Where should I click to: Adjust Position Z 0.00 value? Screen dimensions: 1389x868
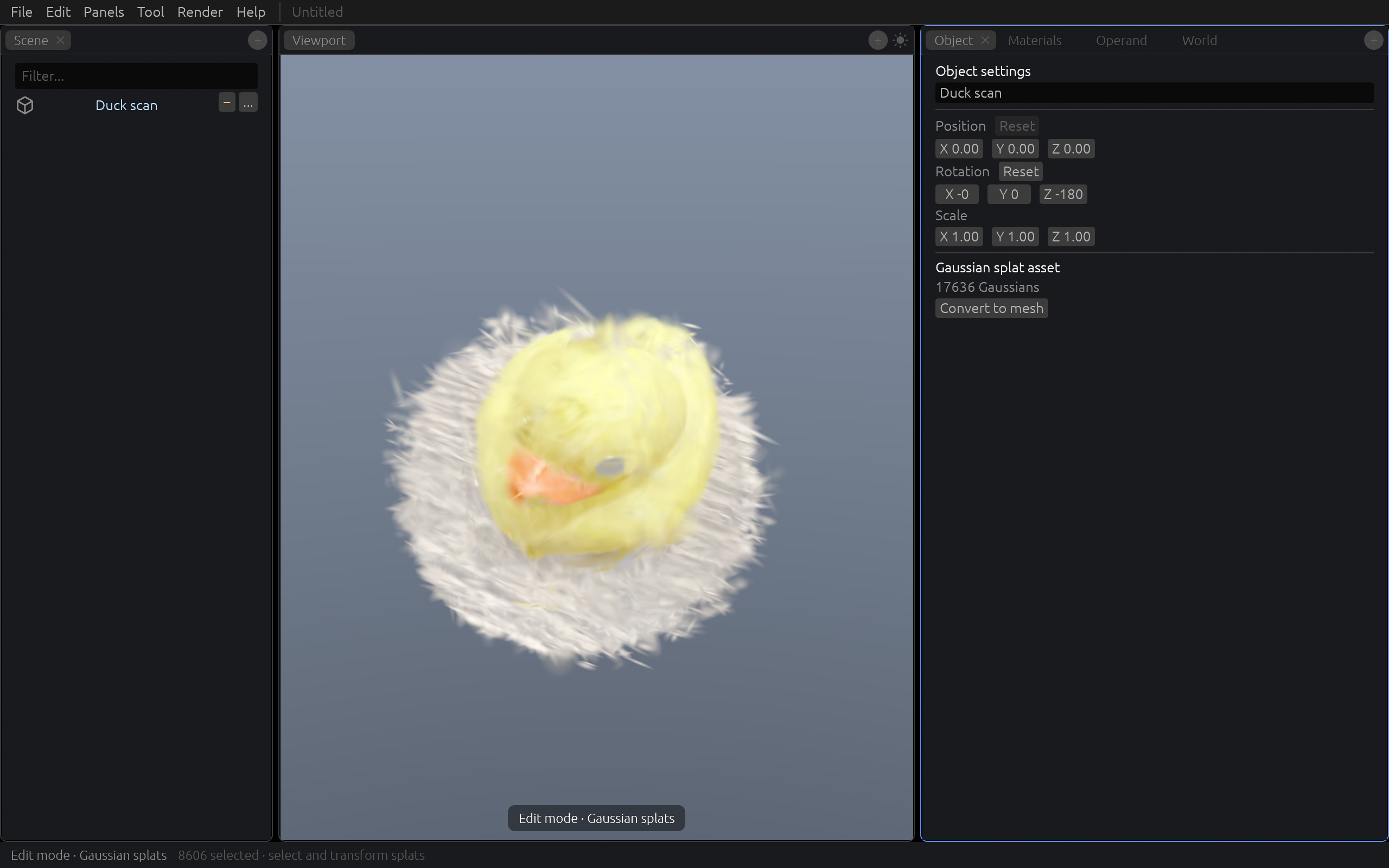coord(1071,149)
